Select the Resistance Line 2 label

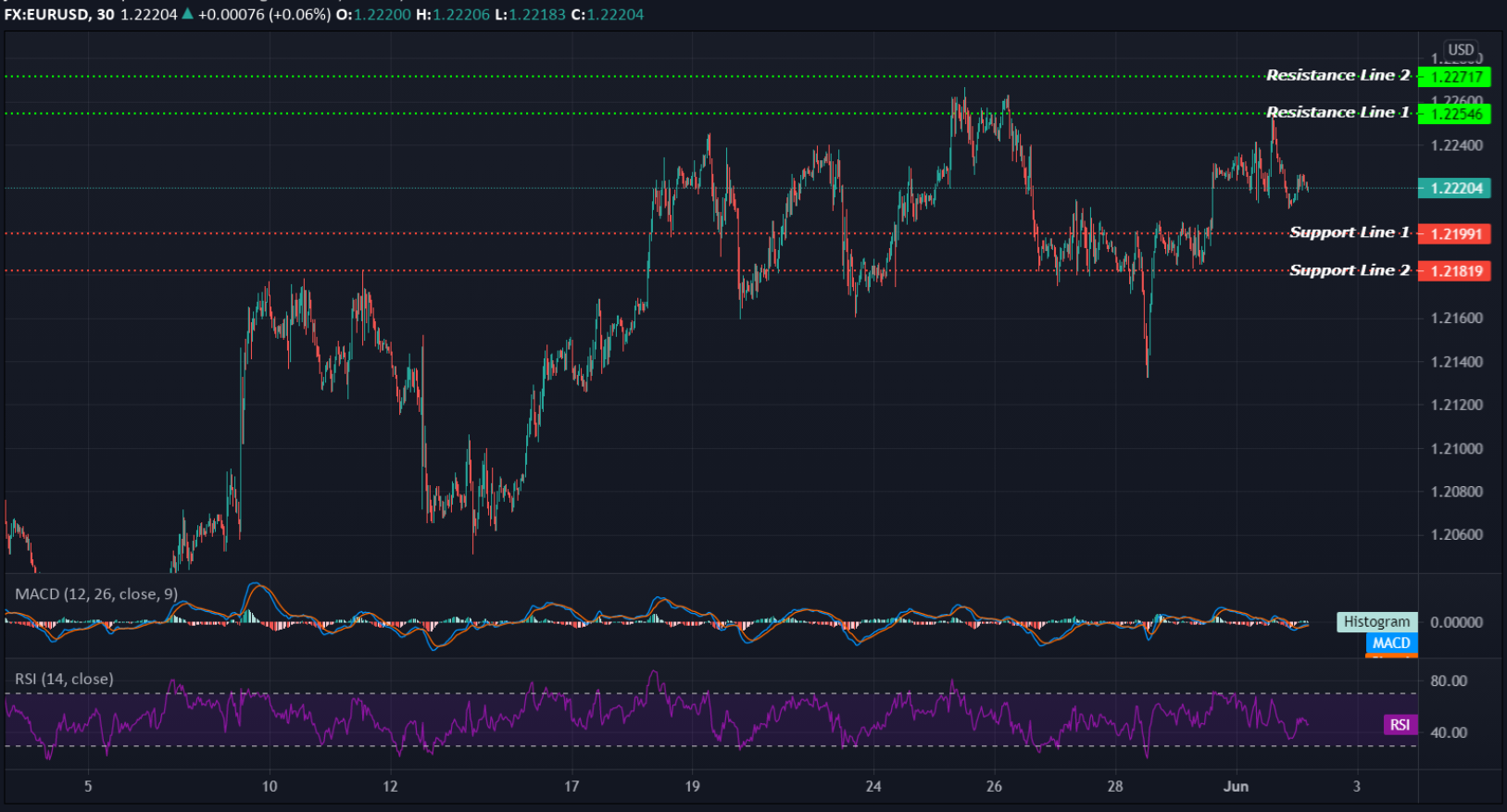(1337, 75)
